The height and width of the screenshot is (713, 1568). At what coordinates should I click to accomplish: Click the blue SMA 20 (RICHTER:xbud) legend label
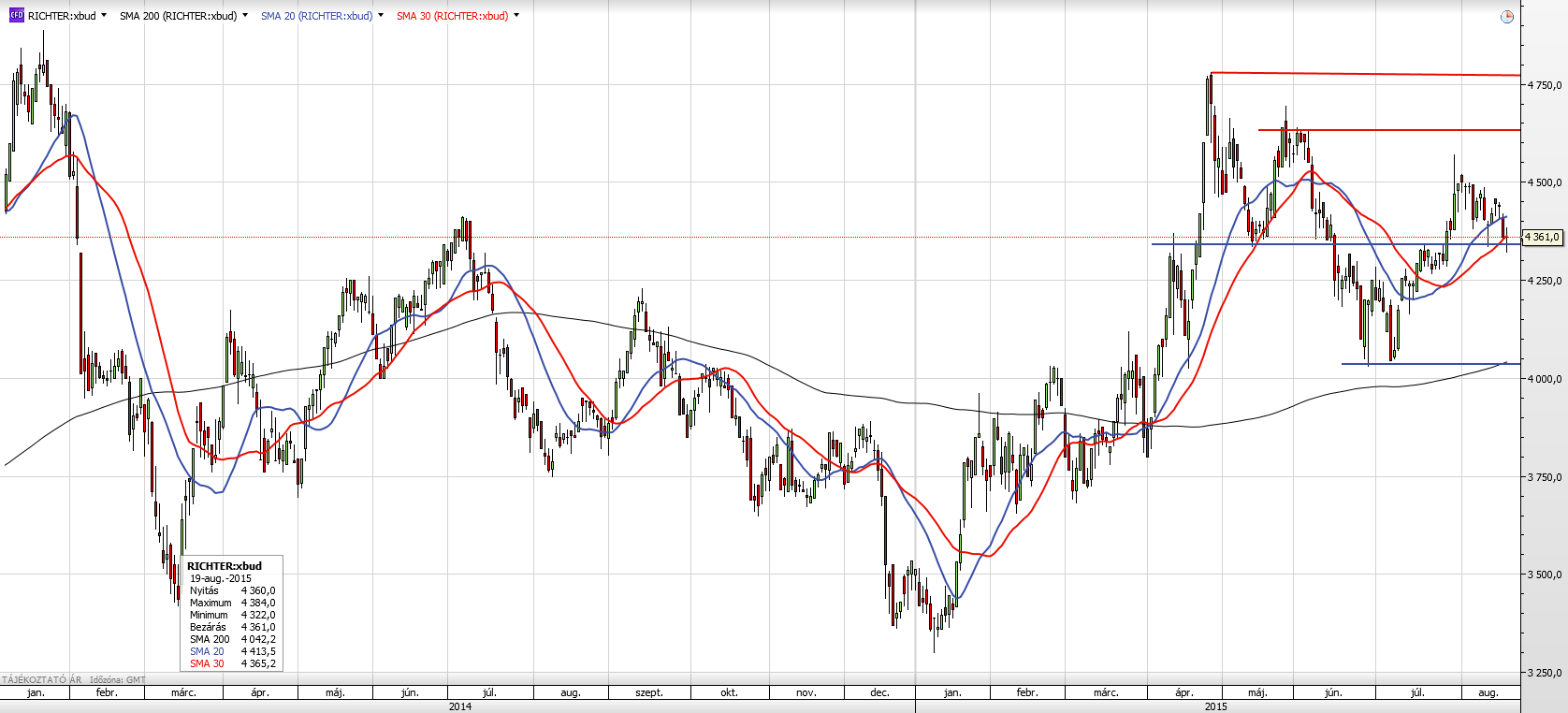pos(316,16)
